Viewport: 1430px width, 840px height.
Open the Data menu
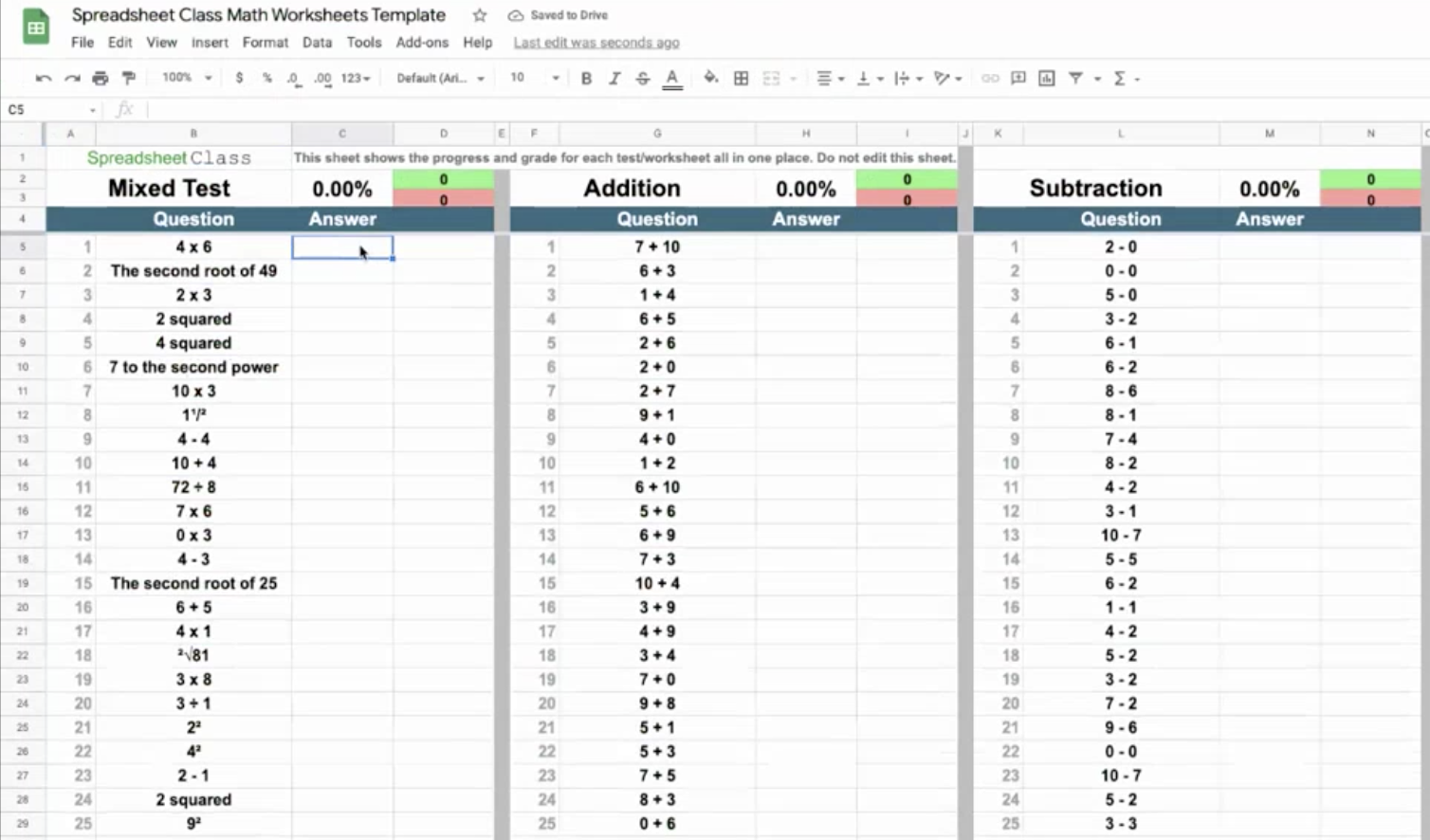pyautogui.click(x=317, y=43)
